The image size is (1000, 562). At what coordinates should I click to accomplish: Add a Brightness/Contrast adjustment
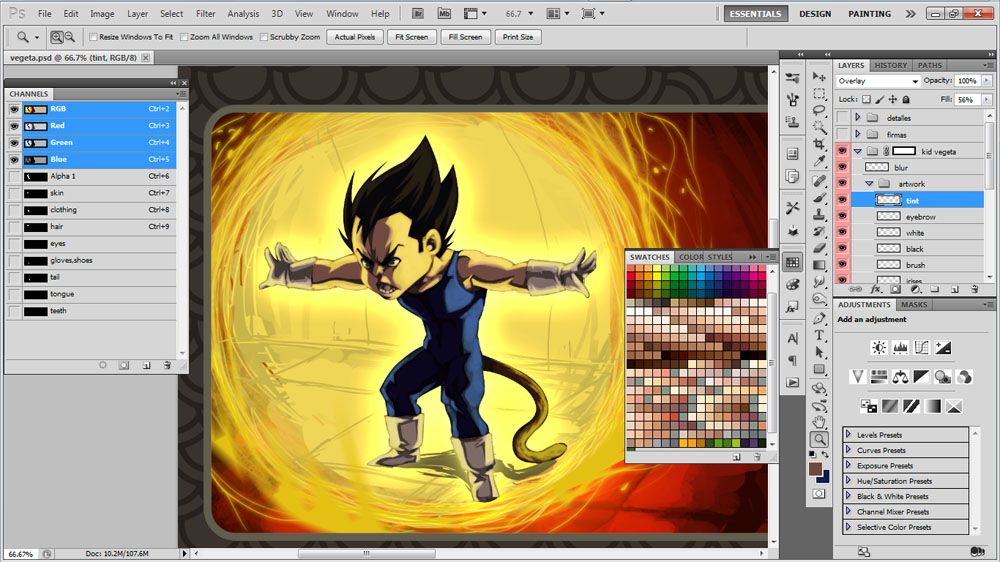point(879,348)
